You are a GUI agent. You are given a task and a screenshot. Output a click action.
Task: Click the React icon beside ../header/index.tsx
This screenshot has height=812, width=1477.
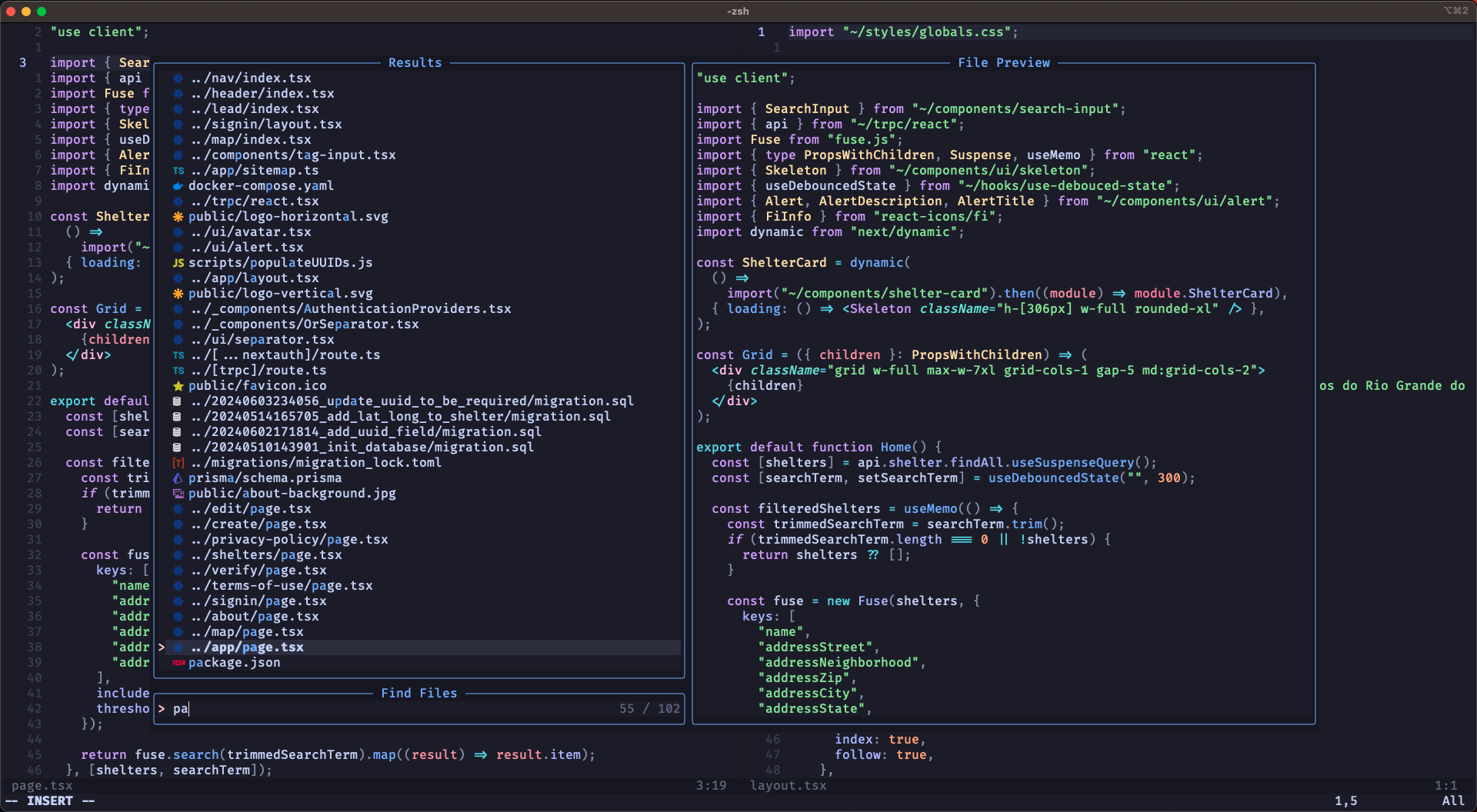pyautogui.click(x=178, y=94)
